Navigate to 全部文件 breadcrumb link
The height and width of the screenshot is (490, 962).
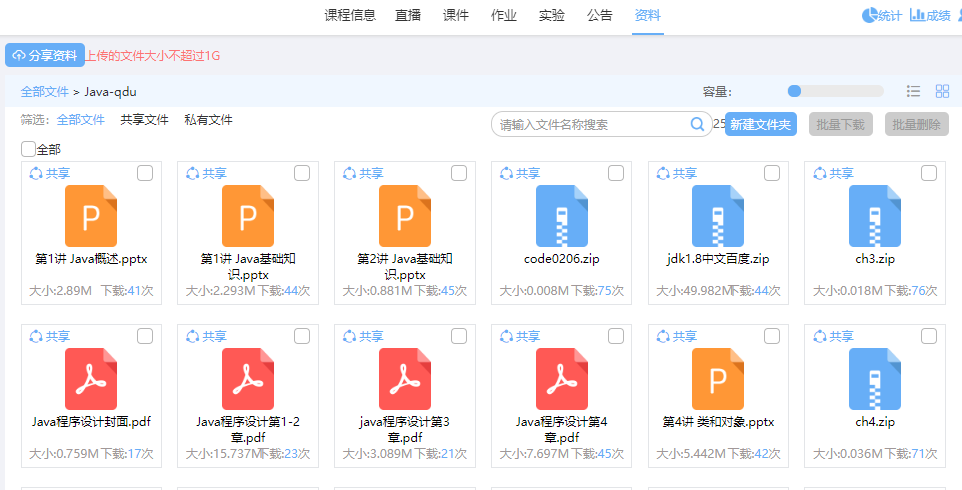coord(44,92)
